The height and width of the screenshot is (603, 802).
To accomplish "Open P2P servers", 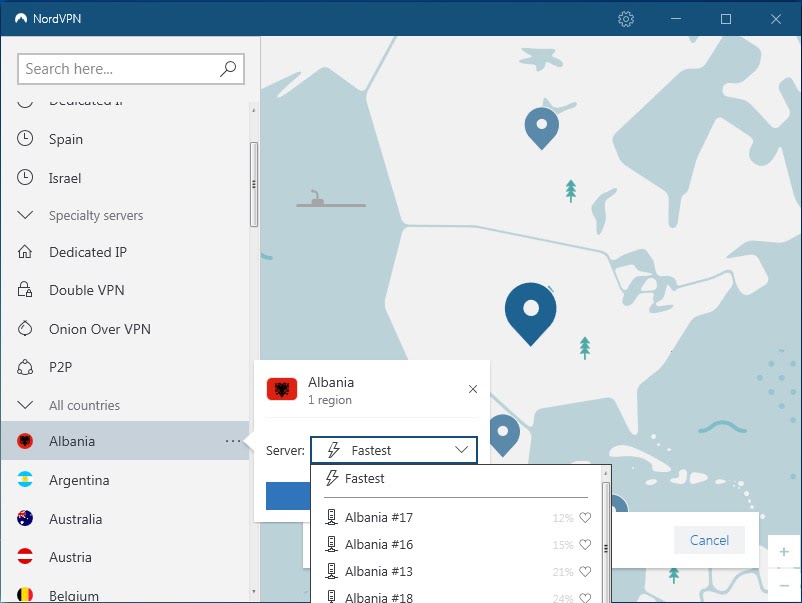I will 125,367.
